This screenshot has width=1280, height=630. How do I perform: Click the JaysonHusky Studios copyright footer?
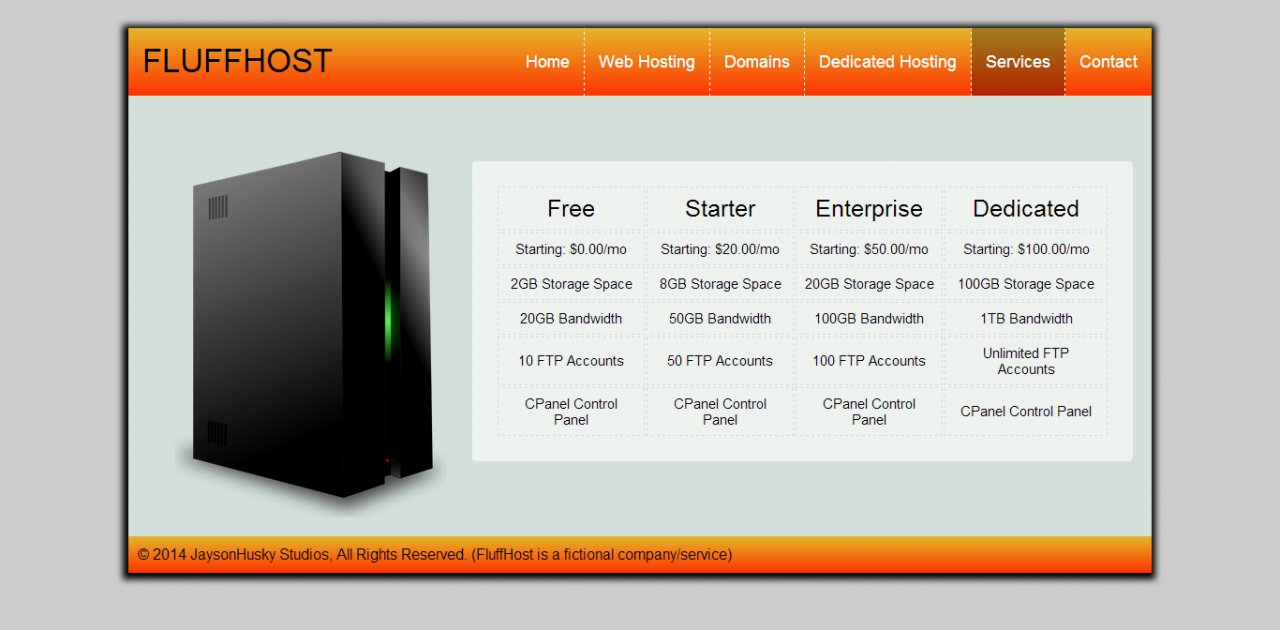click(435, 554)
